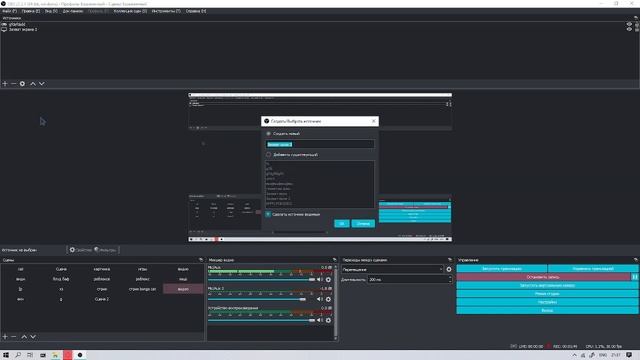Select scene named xs
The image size is (640, 360).
[61, 289]
